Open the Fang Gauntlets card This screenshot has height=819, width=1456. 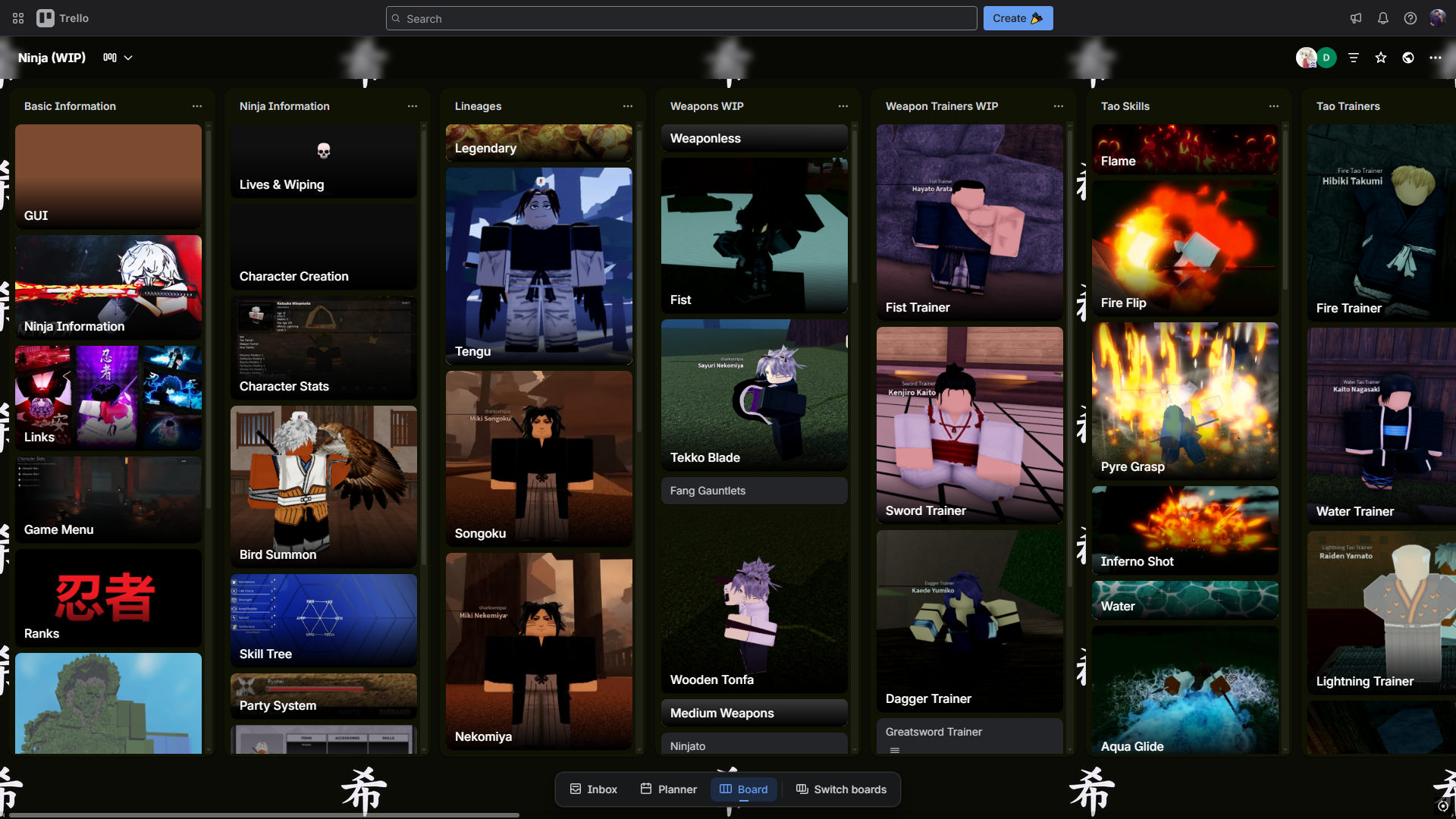[754, 491]
